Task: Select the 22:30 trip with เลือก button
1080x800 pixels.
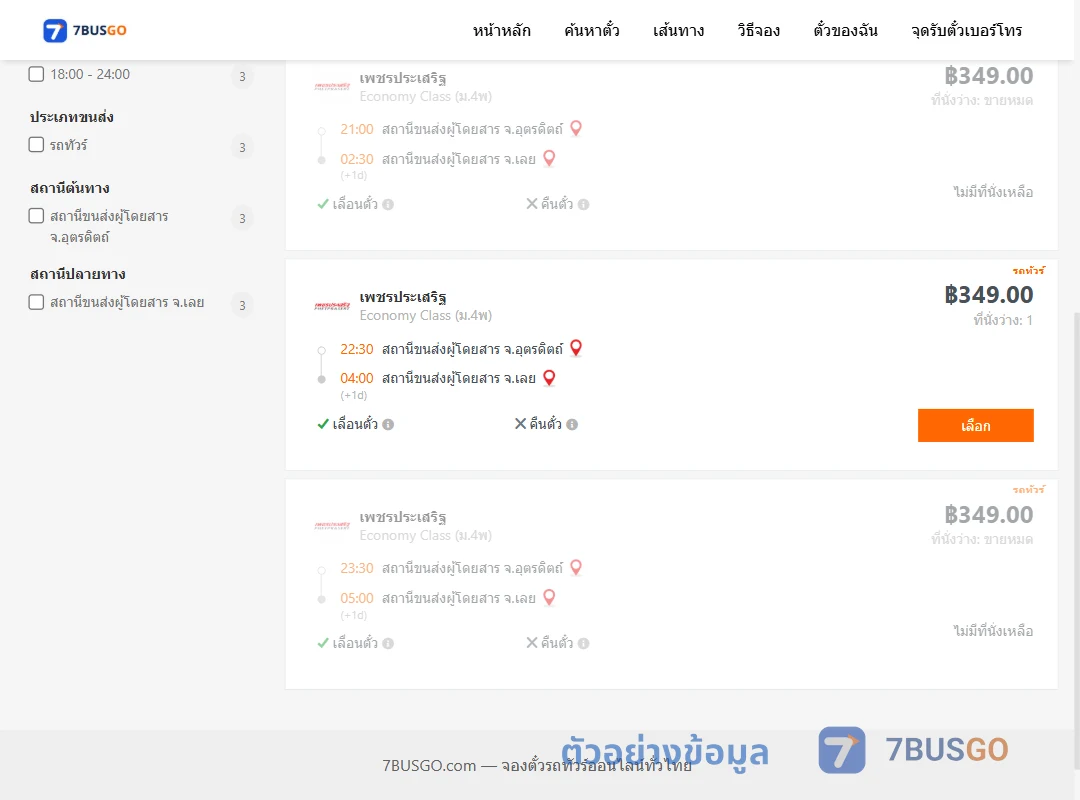Action: (x=975, y=425)
